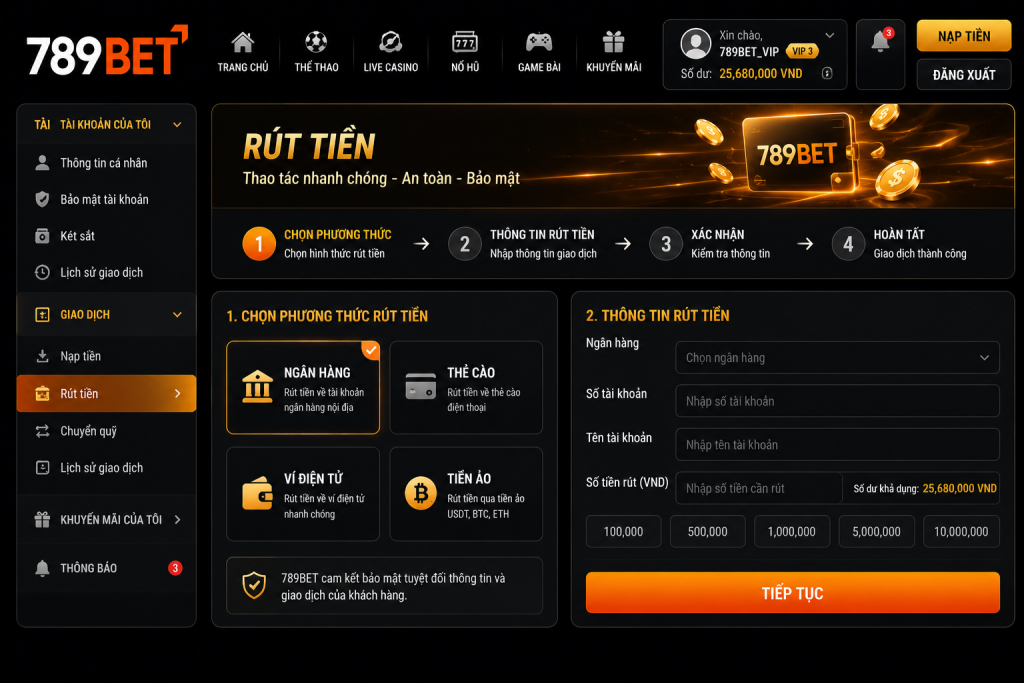This screenshot has width=1024, height=683.
Task: Choose the 1,000,000 quick amount
Action: pyautogui.click(x=792, y=532)
